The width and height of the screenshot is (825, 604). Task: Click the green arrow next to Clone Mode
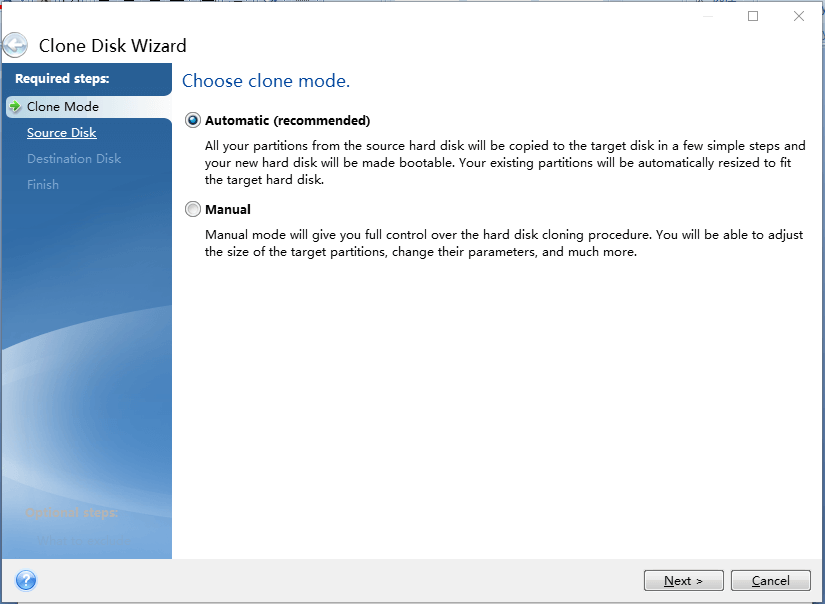[15, 106]
